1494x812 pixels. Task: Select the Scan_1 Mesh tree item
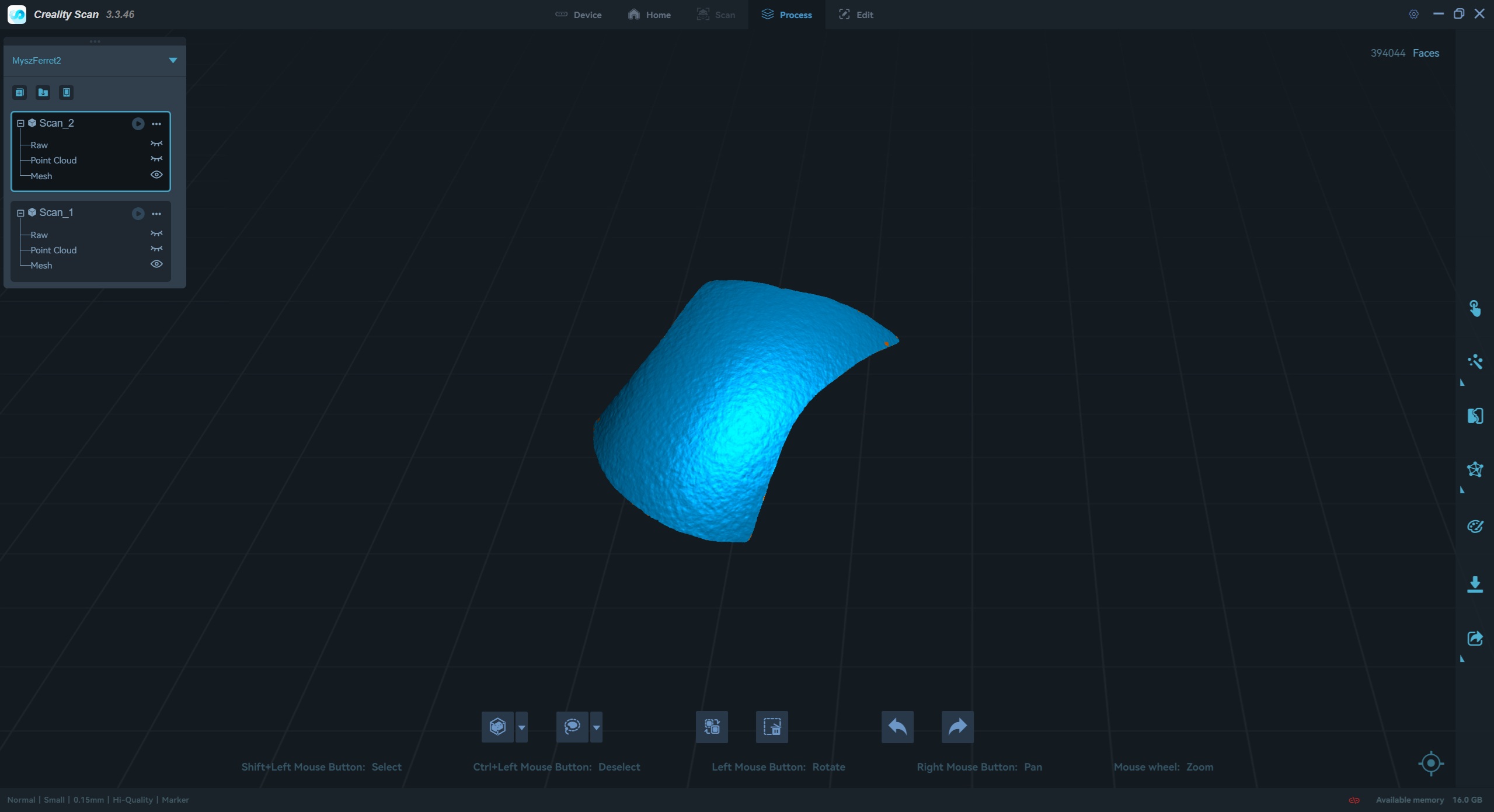point(41,266)
